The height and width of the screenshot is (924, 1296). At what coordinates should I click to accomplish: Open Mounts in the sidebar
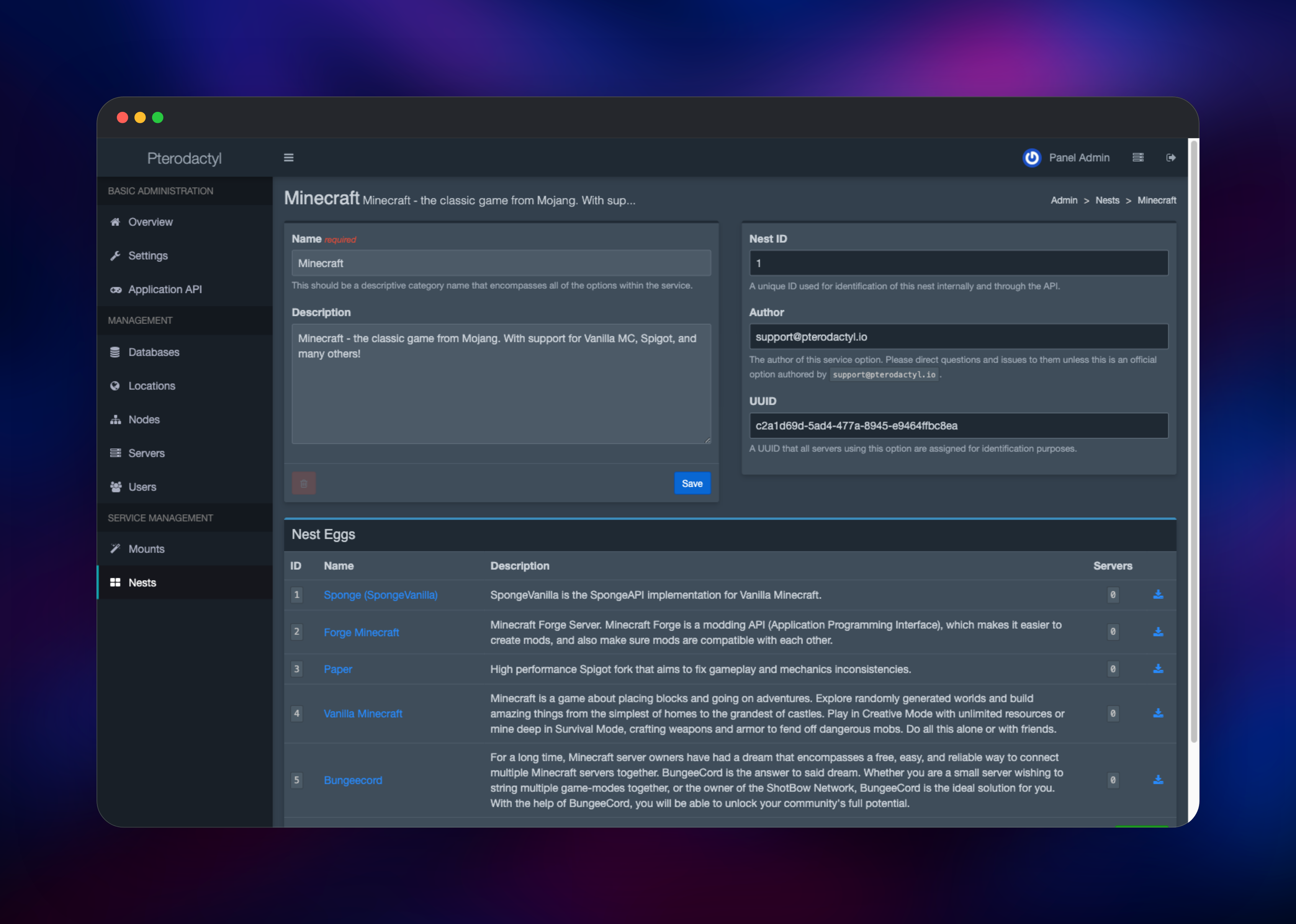tap(185, 548)
